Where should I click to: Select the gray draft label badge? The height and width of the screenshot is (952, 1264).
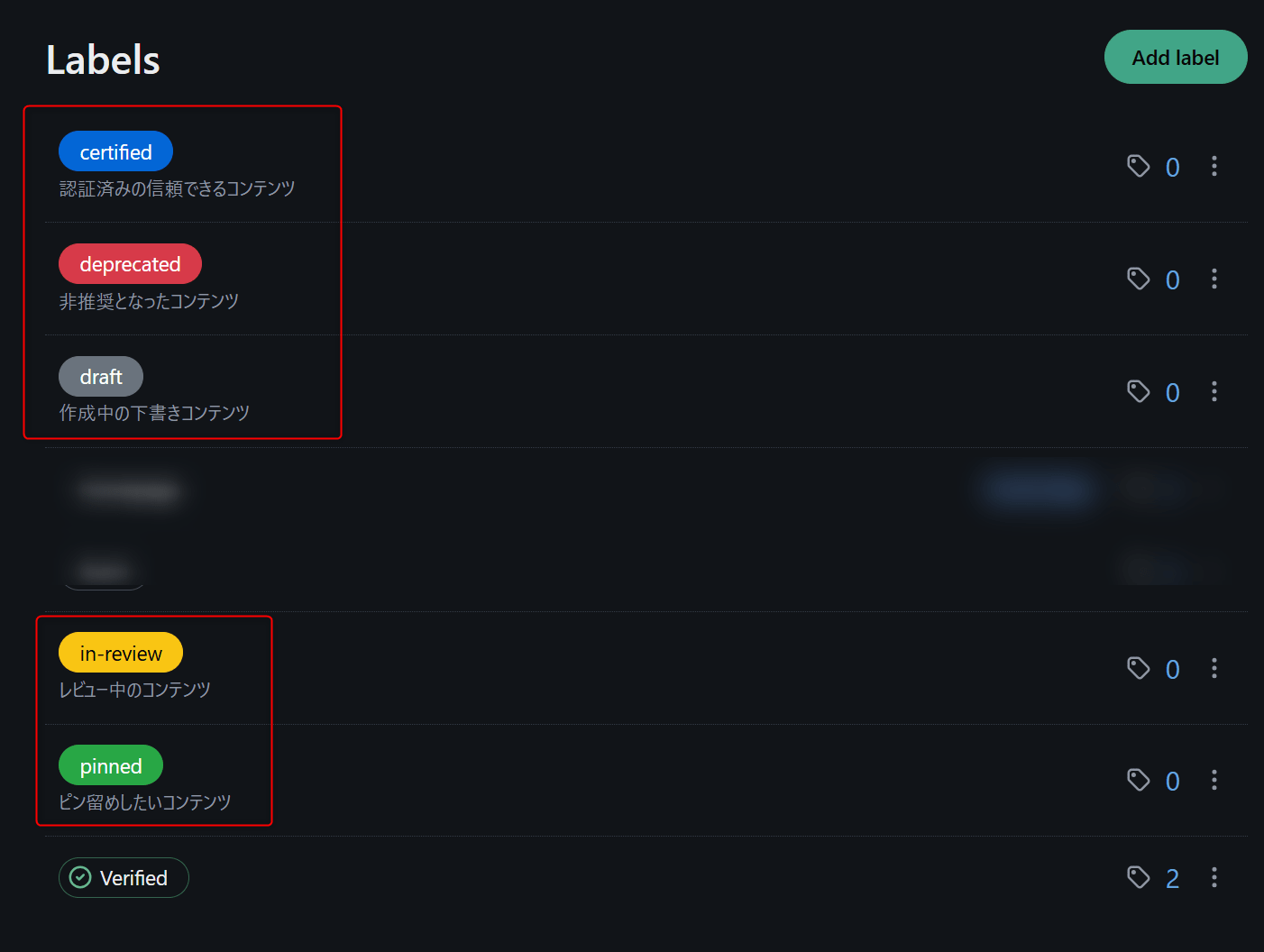coord(101,377)
